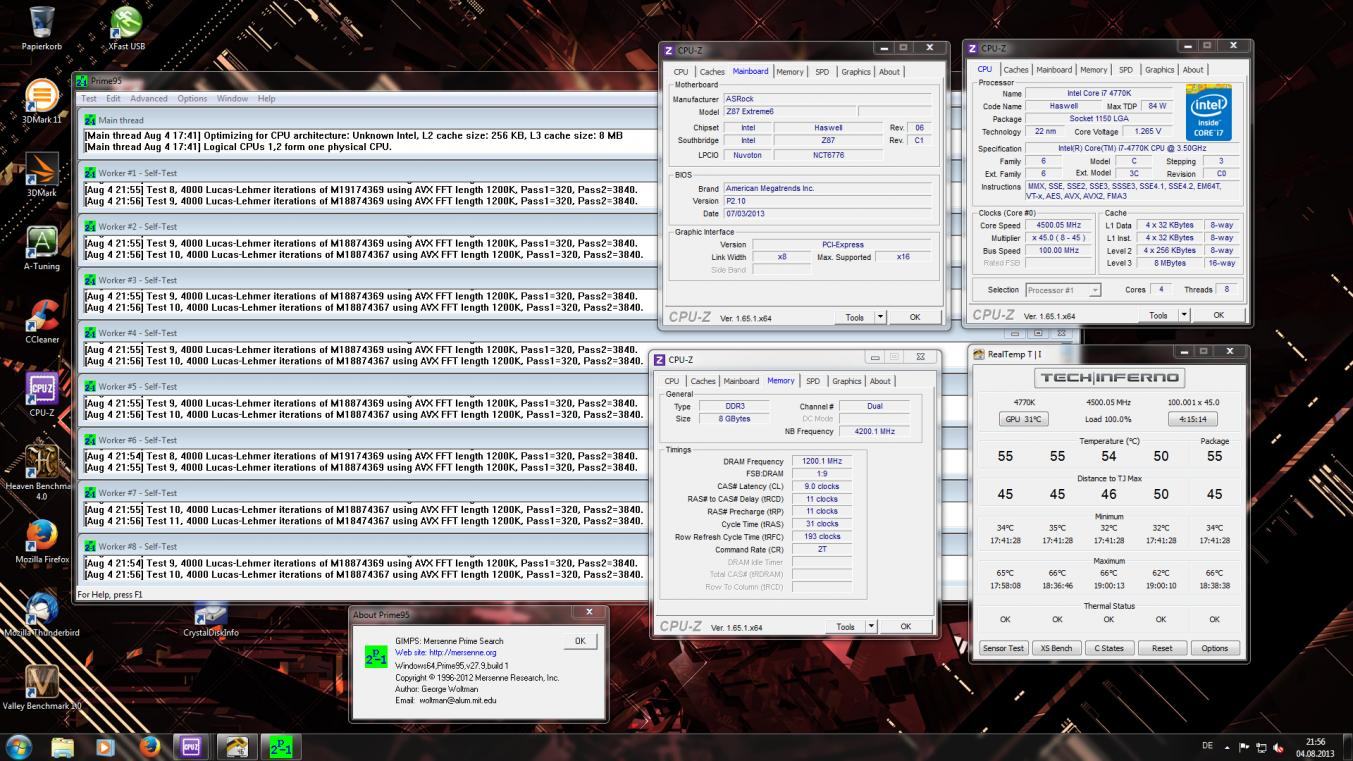Image resolution: width=1353 pixels, height=761 pixels.
Task: Open Prime95 Edit menu
Action: pos(113,99)
